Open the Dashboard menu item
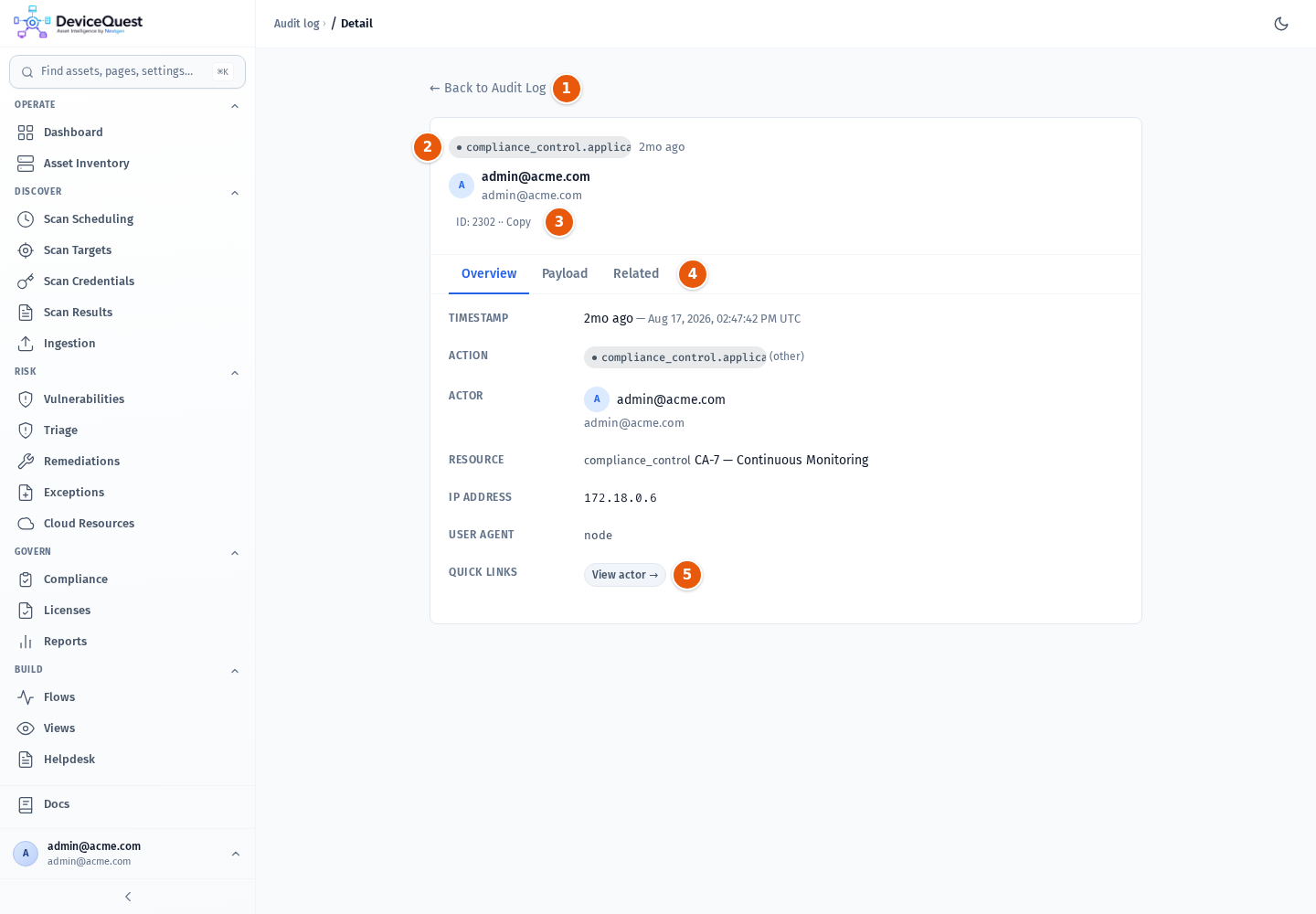Viewport: 1316px width, 914px height. coord(127,133)
